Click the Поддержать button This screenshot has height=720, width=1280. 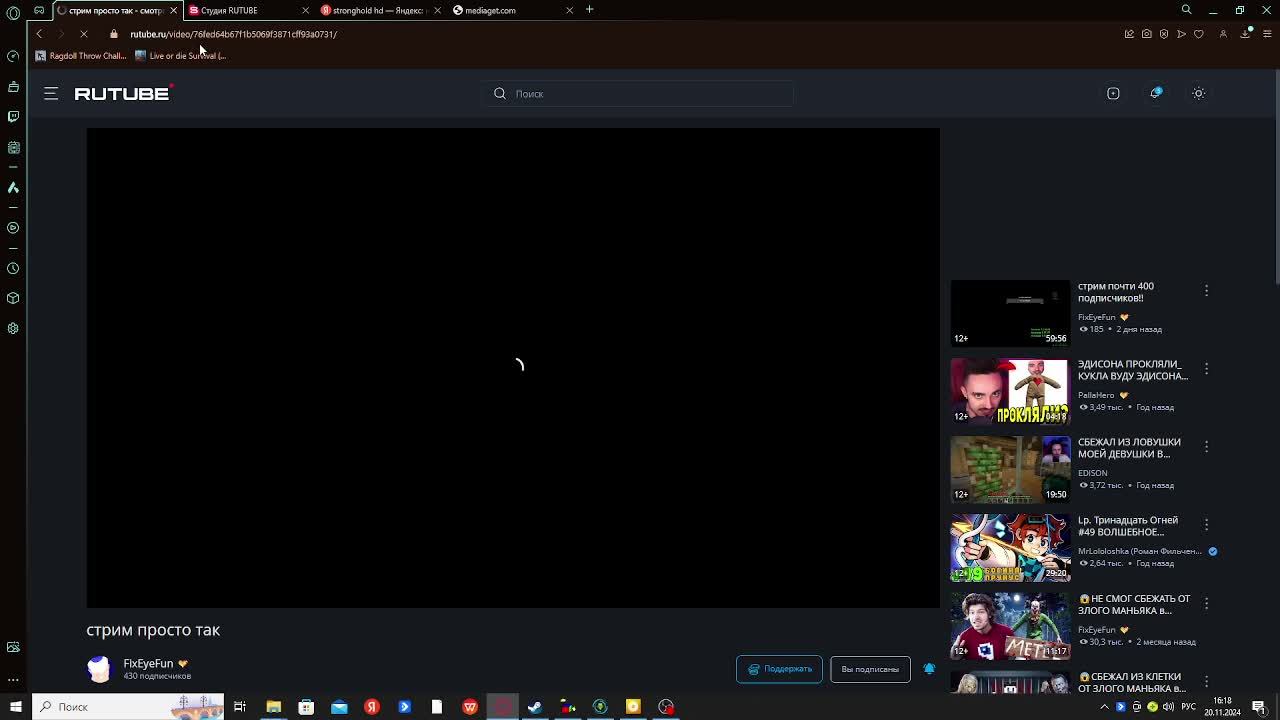779,669
